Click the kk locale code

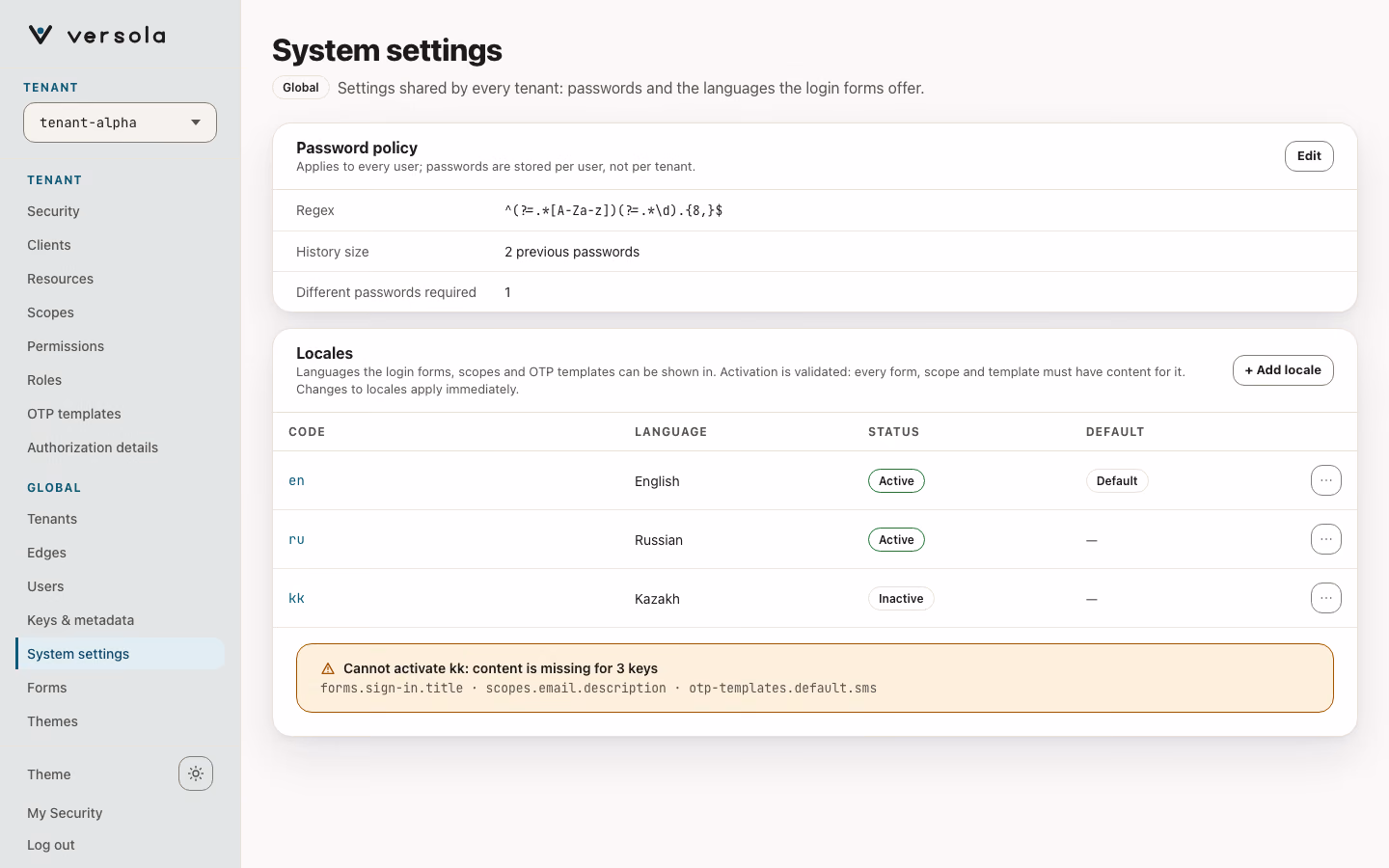coord(296,598)
